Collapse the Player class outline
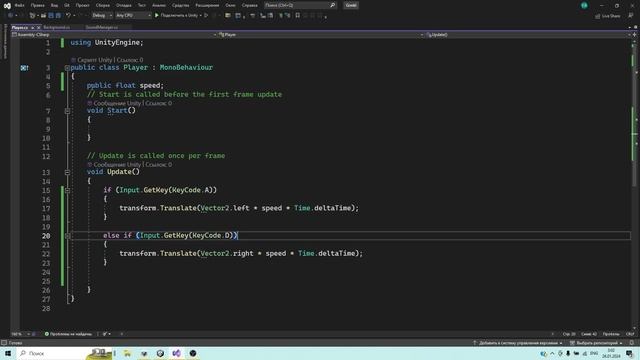640x360 pixels. point(67,68)
